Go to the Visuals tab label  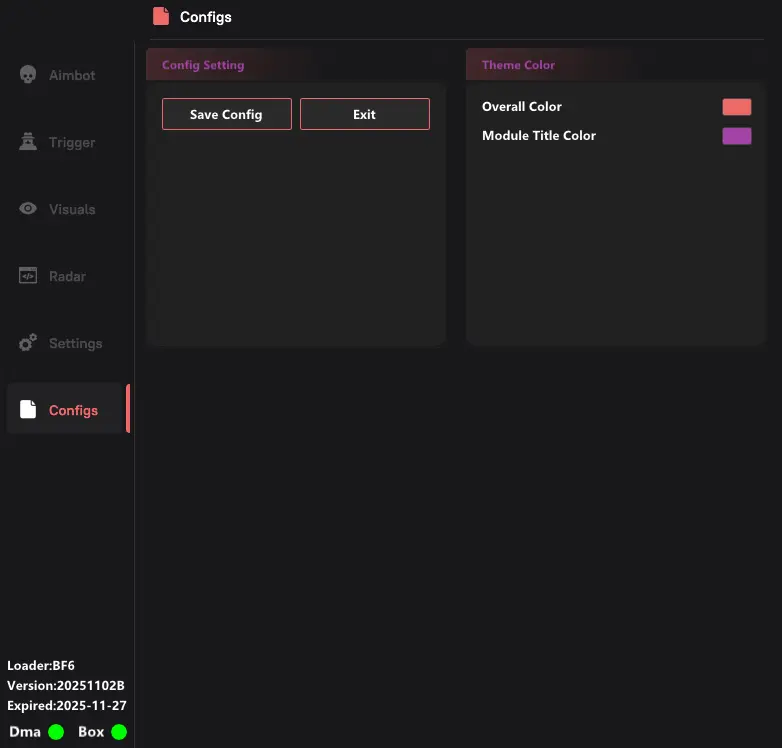coord(72,209)
